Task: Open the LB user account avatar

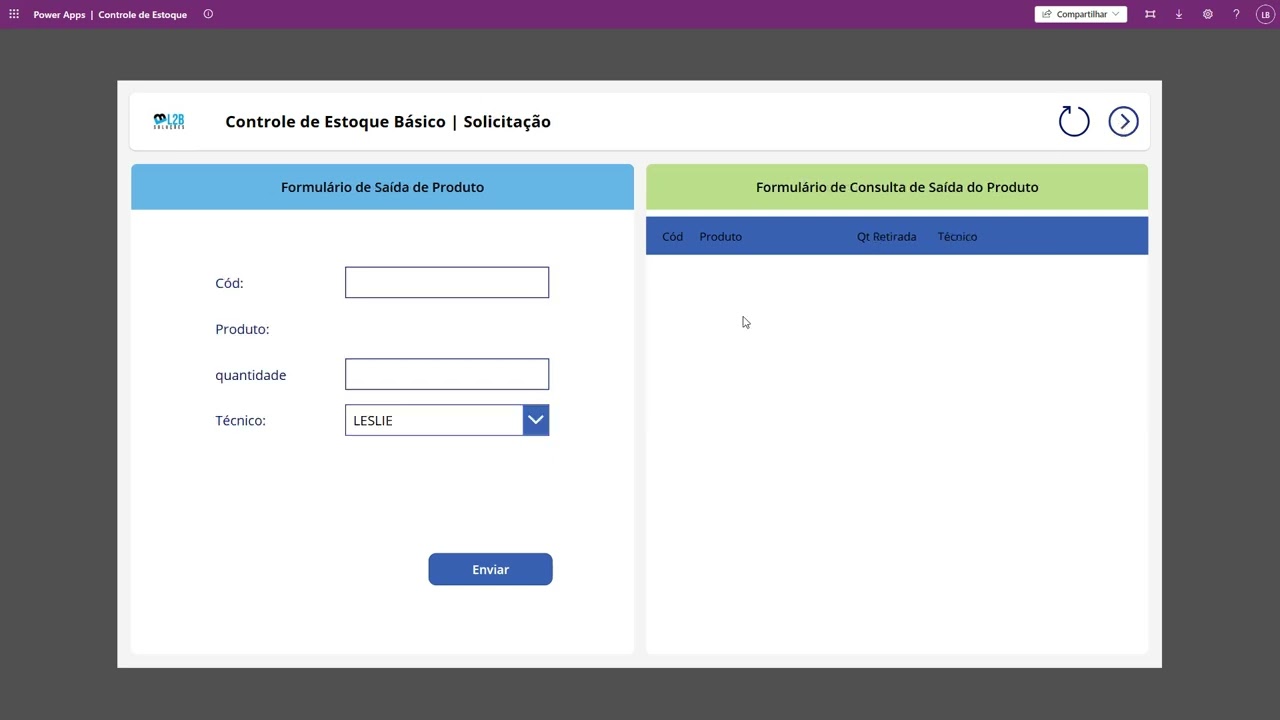Action: click(1265, 15)
